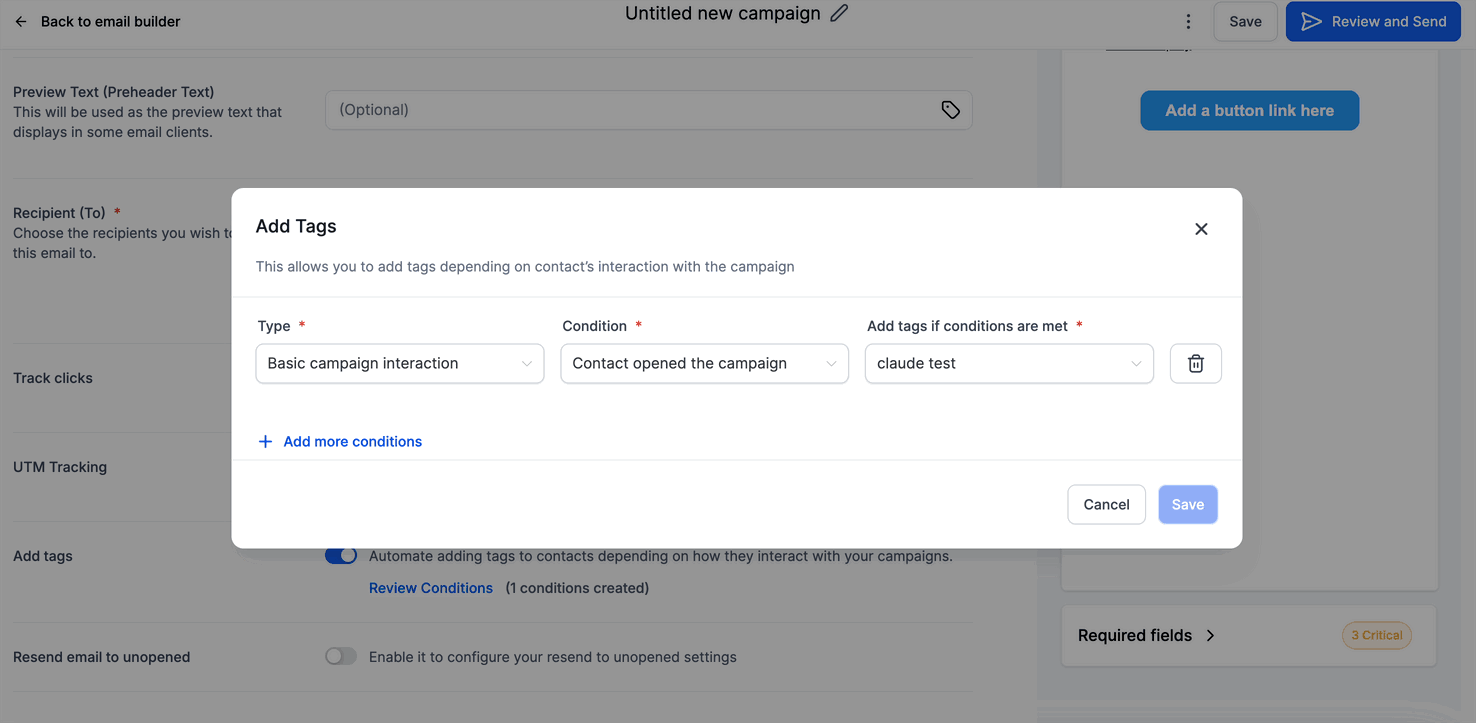The width and height of the screenshot is (1476, 723).
Task: Click the plus icon to add conditions
Action: point(265,442)
